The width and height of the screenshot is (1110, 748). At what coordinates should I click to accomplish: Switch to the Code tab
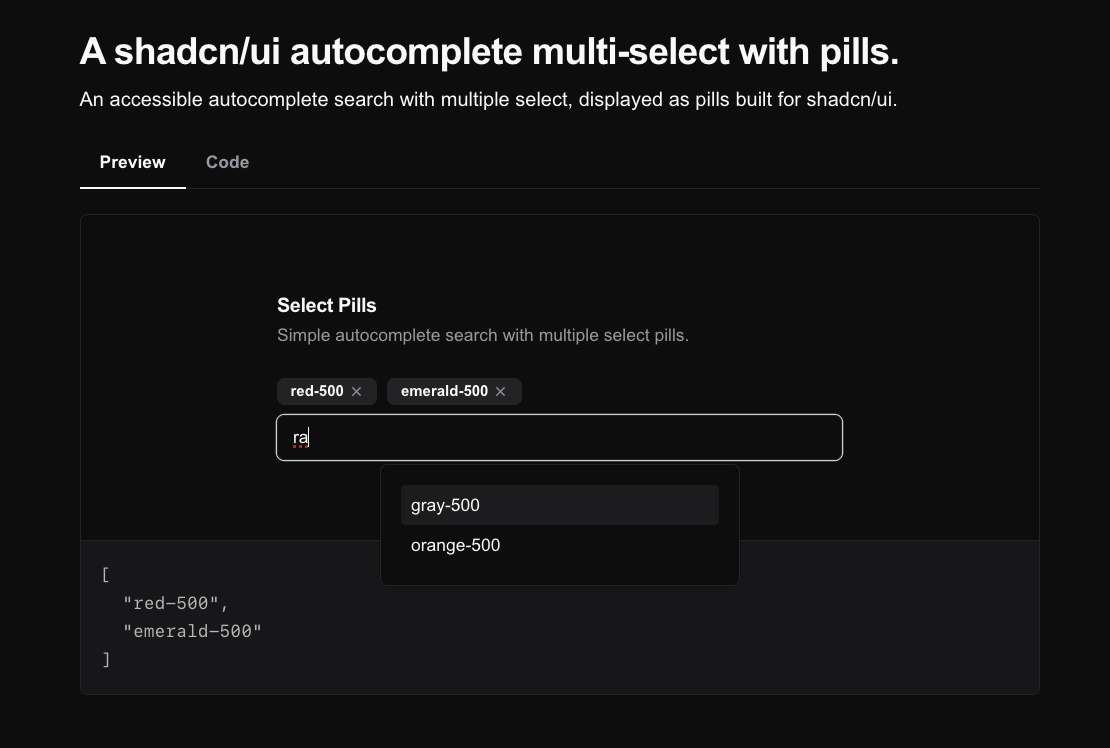coord(227,162)
